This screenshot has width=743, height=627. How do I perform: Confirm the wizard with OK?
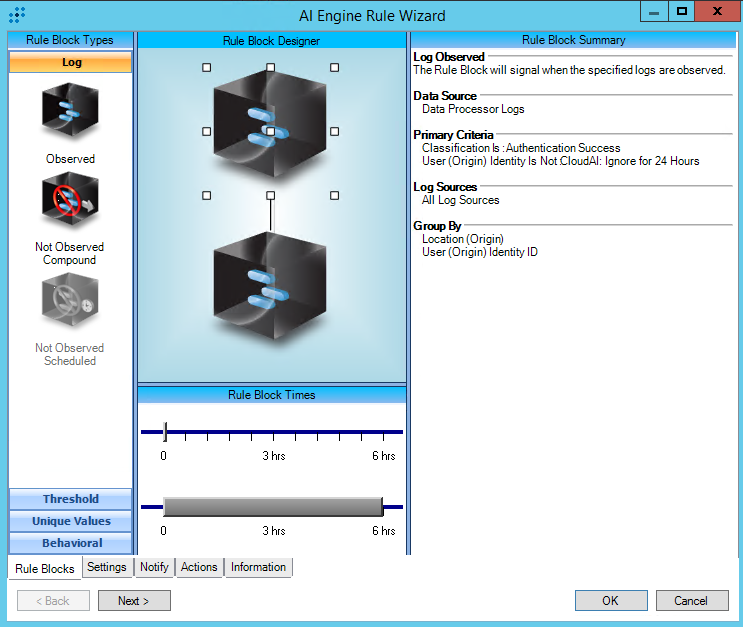pyautogui.click(x=610, y=601)
